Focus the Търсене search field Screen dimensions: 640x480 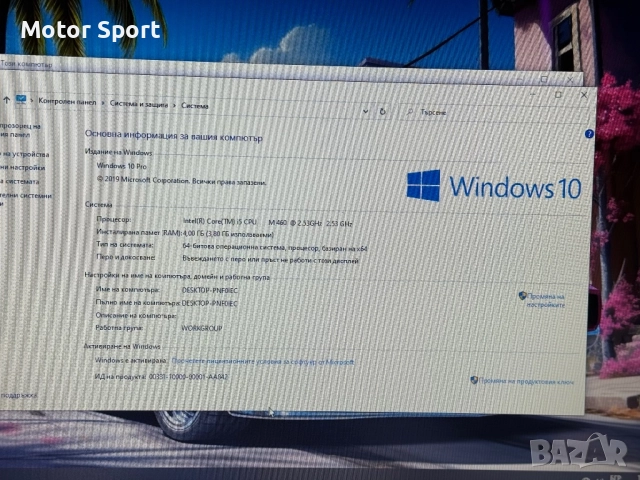coord(490,113)
